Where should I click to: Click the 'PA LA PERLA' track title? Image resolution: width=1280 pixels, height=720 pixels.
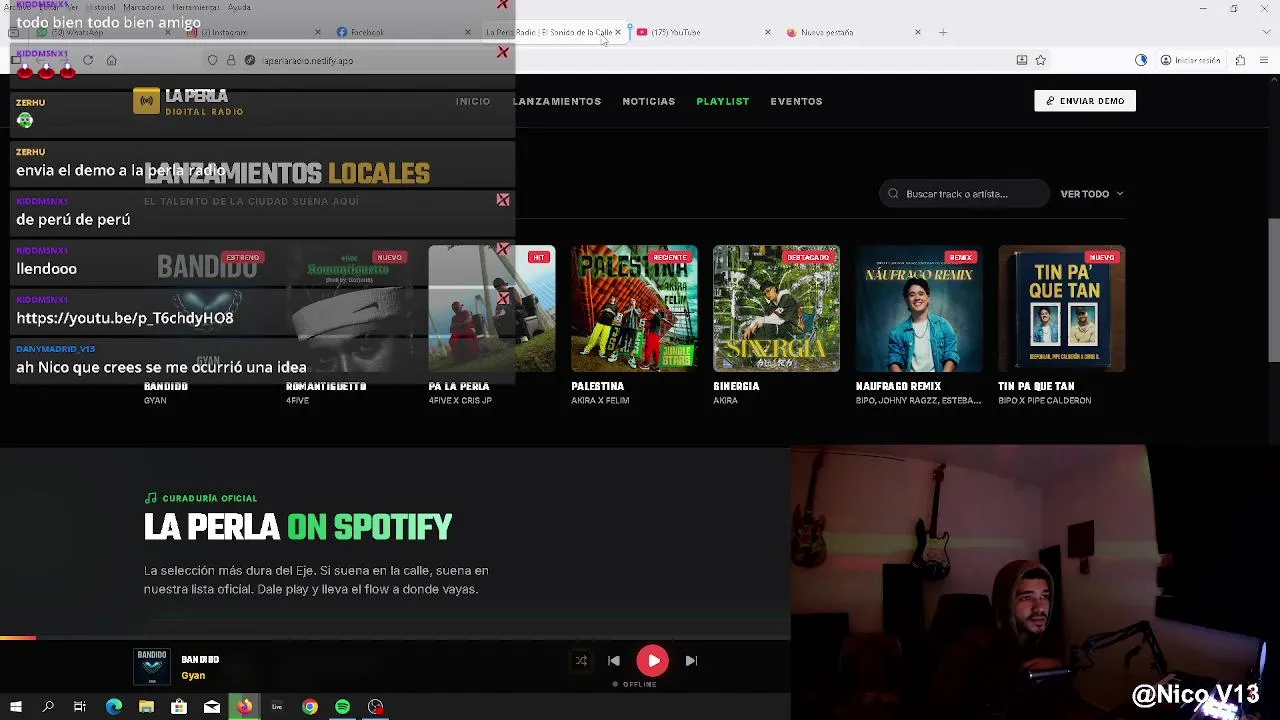click(x=459, y=386)
